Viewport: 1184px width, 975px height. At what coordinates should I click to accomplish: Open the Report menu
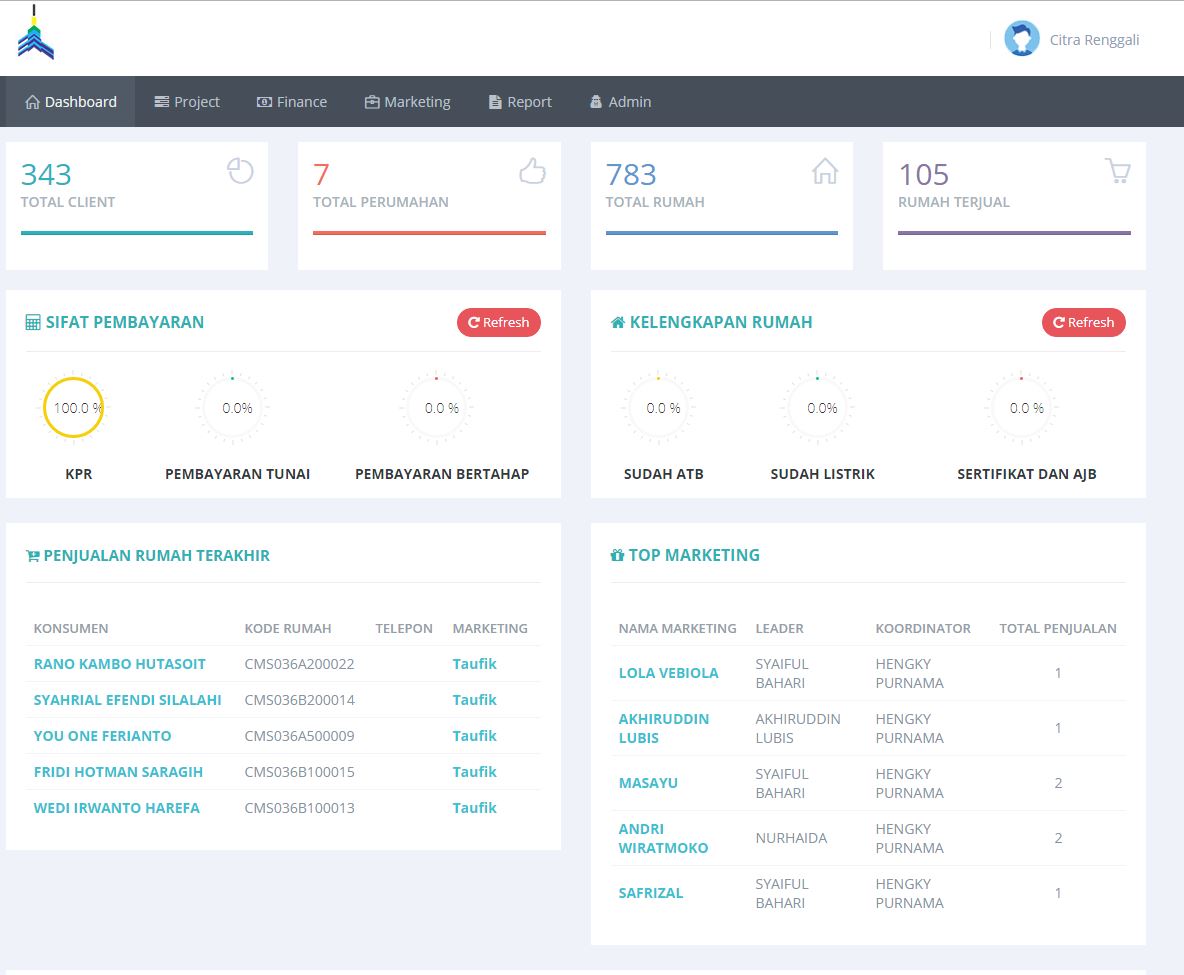(520, 102)
